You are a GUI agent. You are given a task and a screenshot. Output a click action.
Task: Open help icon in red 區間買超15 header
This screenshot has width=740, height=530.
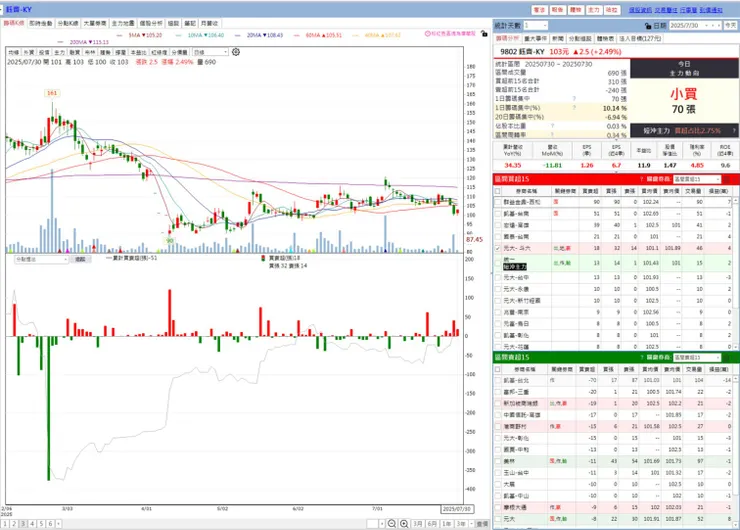pos(641,179)
